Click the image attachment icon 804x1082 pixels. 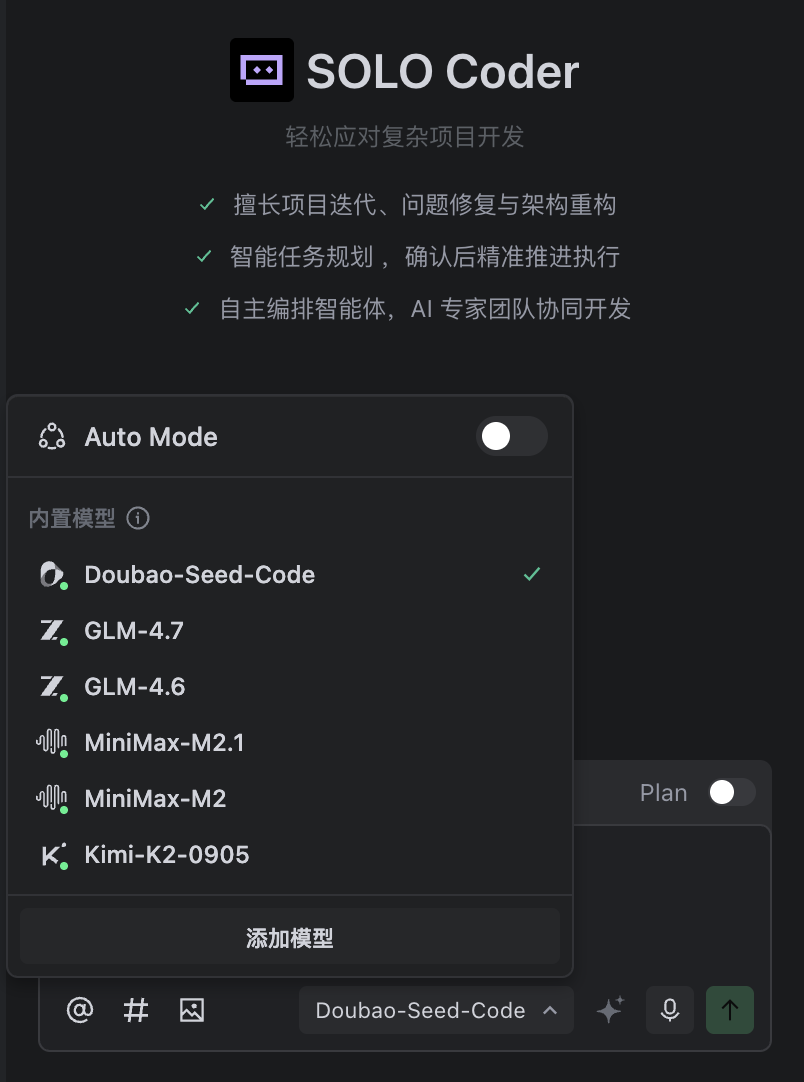(x=192, y=1010)
